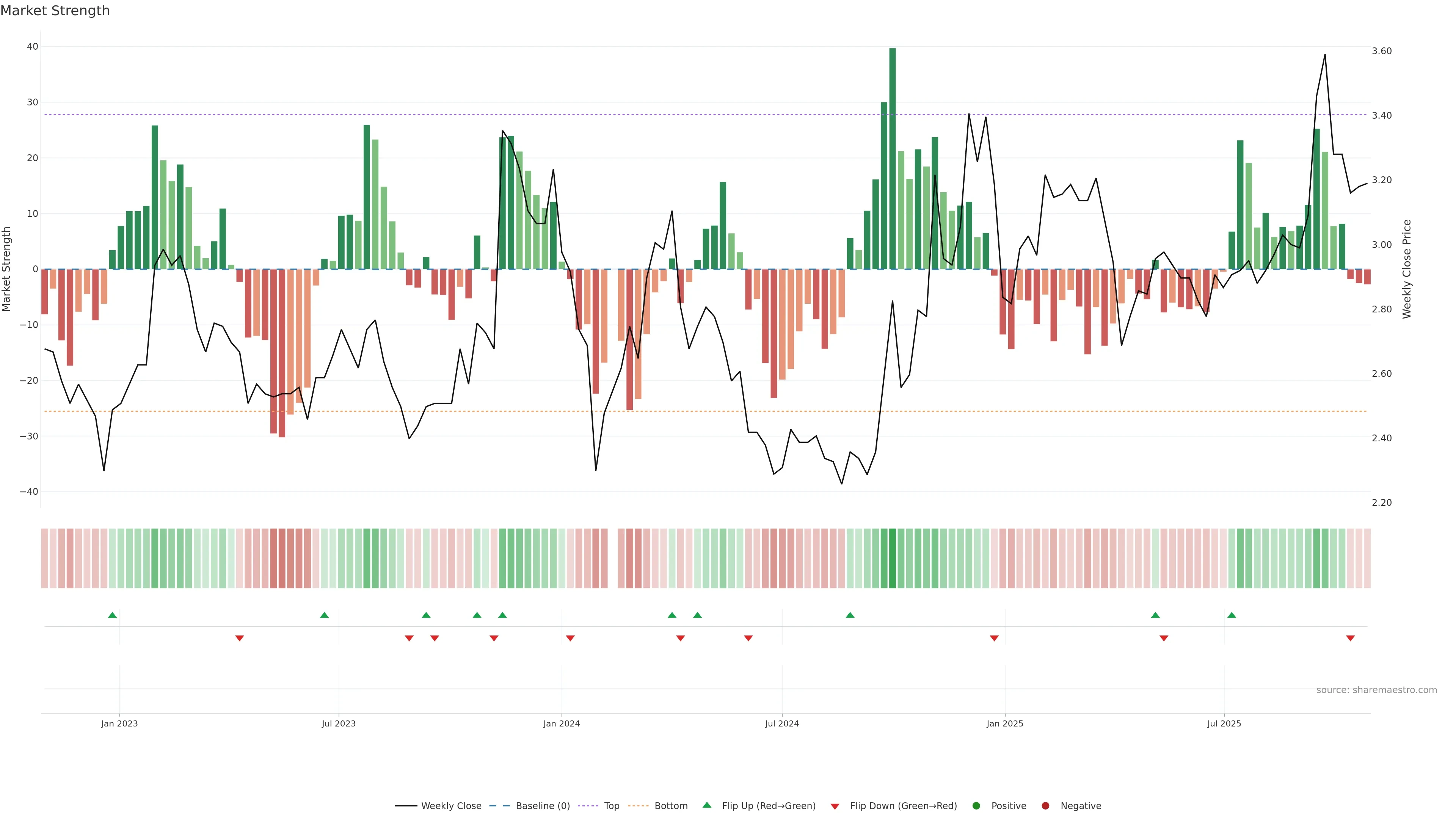Click the first green flip-up marker near Jan 2023
The image size is (1456, 819).
tap(113, 615)
